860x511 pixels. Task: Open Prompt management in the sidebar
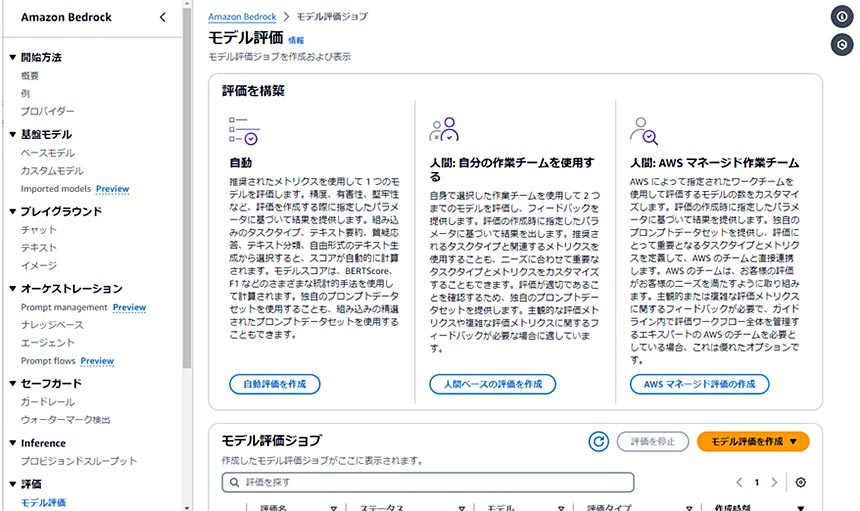[x=64, y=307]
